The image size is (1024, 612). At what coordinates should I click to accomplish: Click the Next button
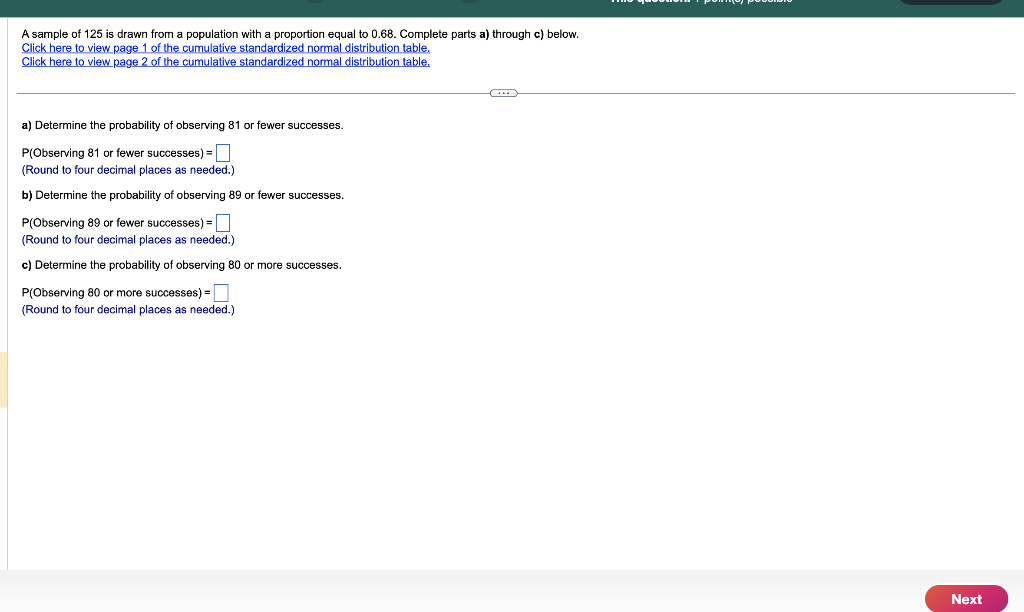pyautogui.click(x=966, y=598)
